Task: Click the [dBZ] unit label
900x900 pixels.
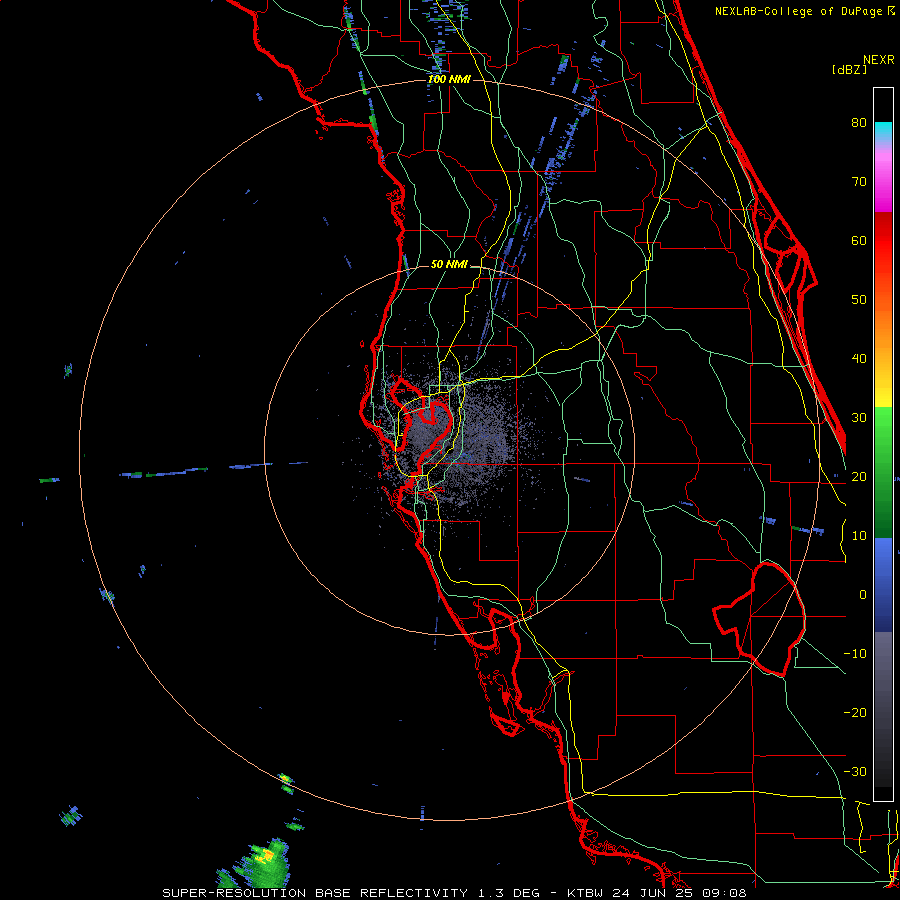Action: tap(849, 69)
